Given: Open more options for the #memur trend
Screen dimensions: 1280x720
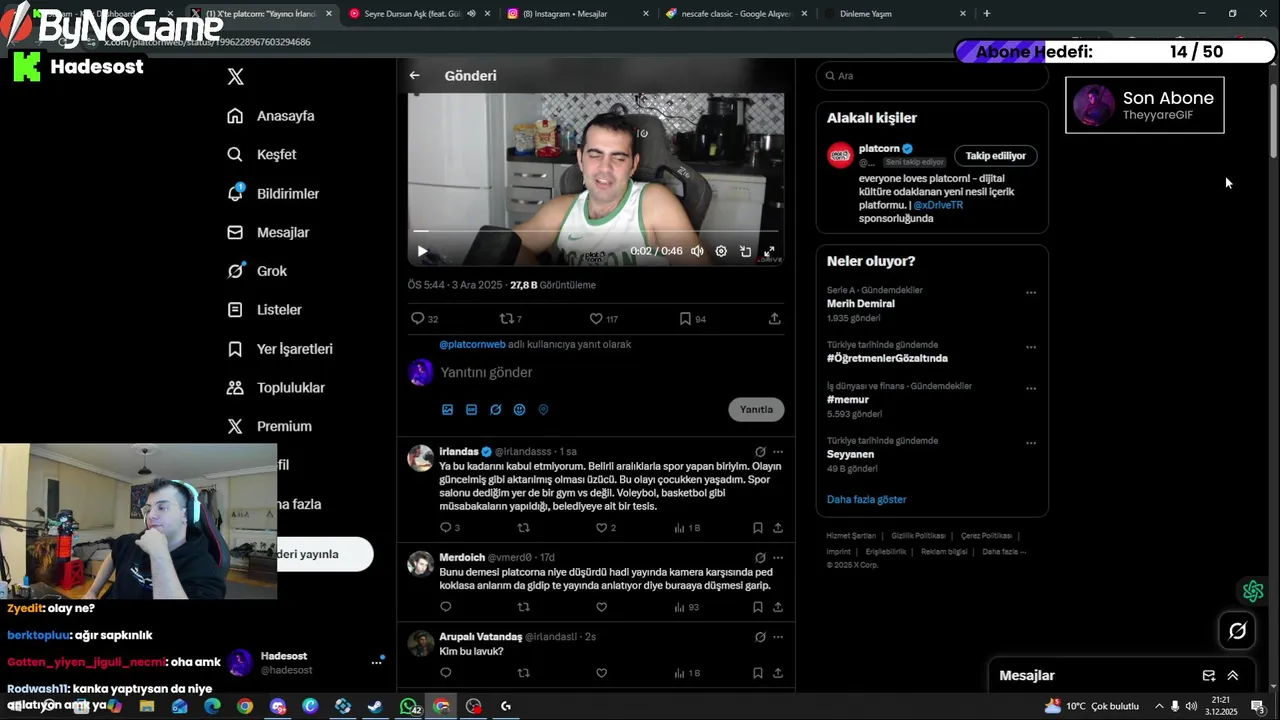Looking at the screenshot, I should (1031, 389).
